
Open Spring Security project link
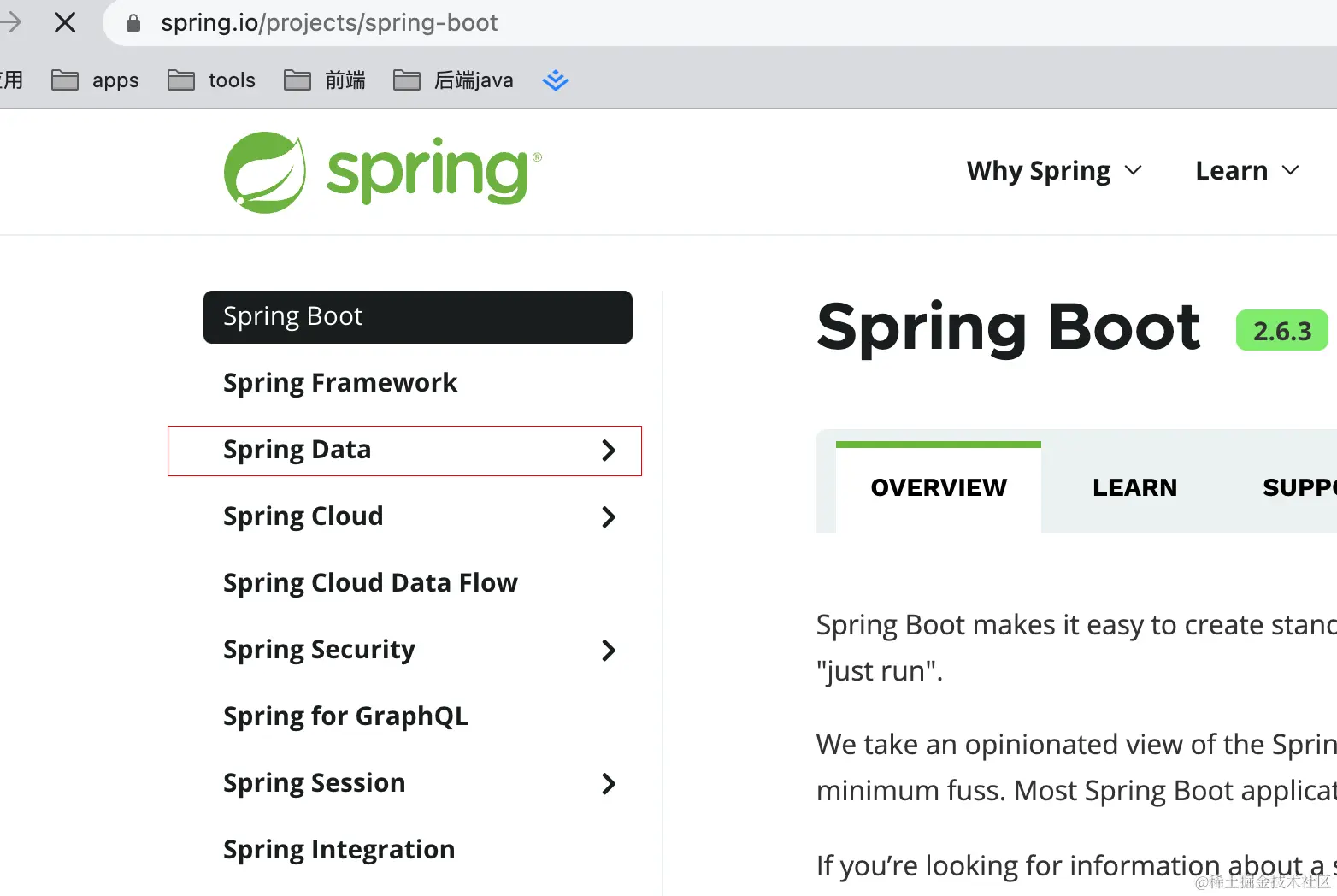(x=319, y=650)
